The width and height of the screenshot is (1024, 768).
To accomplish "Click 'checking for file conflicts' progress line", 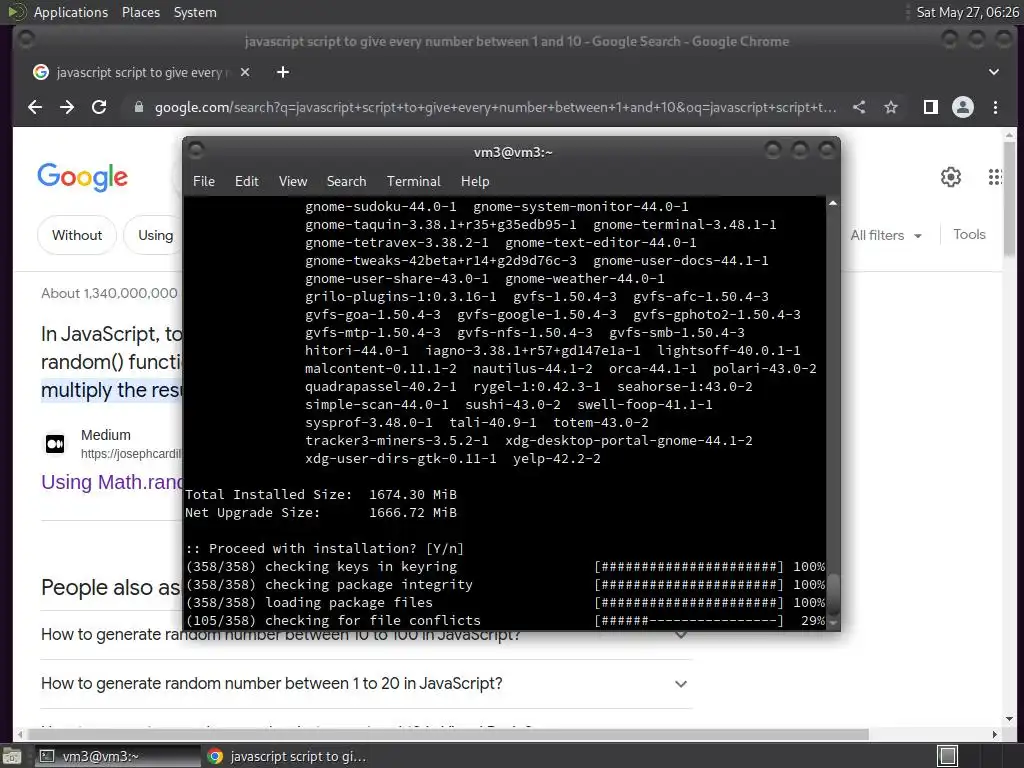I will 505,620.
